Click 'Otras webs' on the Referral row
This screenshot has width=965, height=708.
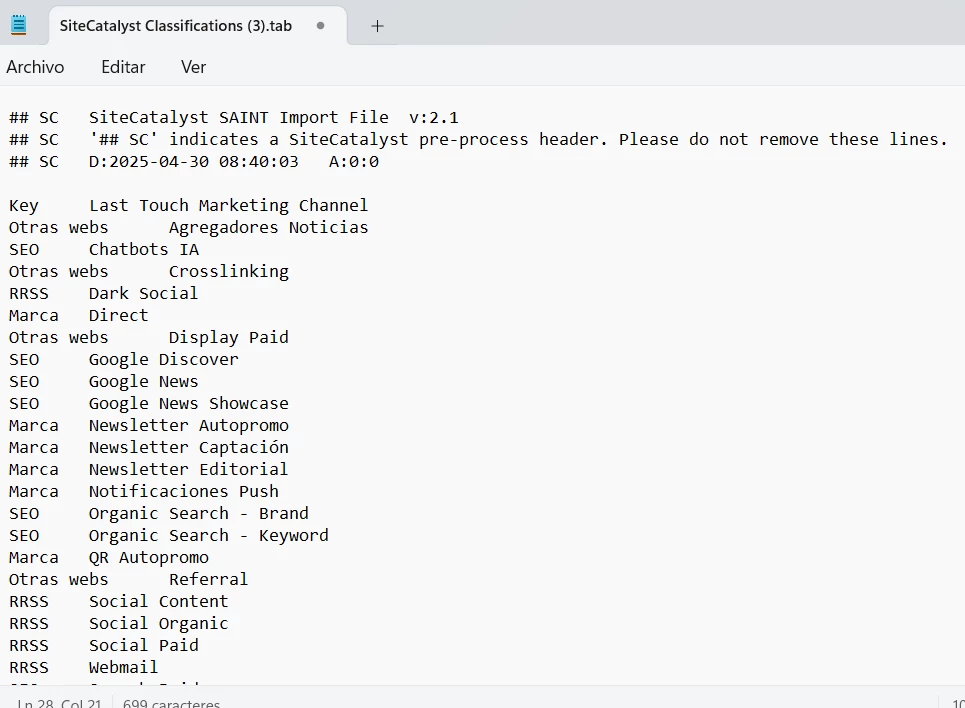[x=58, y=580]
